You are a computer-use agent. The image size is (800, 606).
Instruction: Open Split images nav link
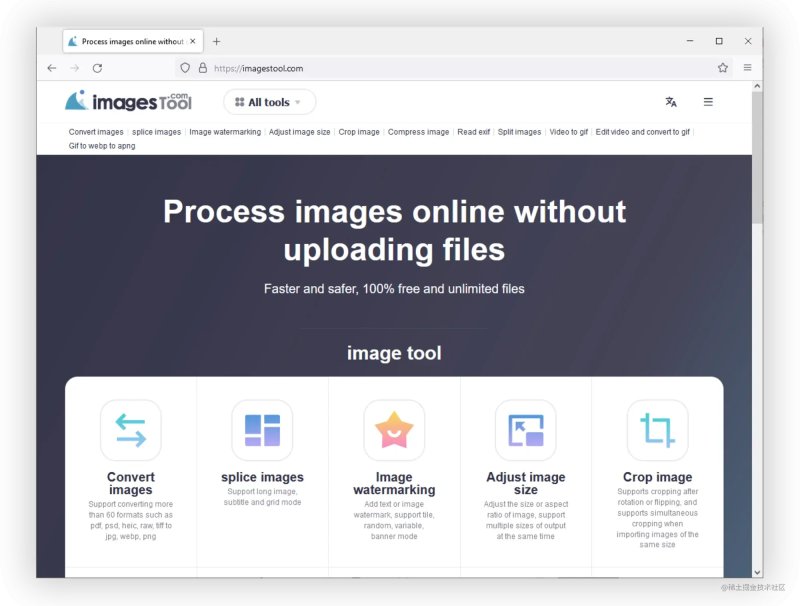pos(519,132)
